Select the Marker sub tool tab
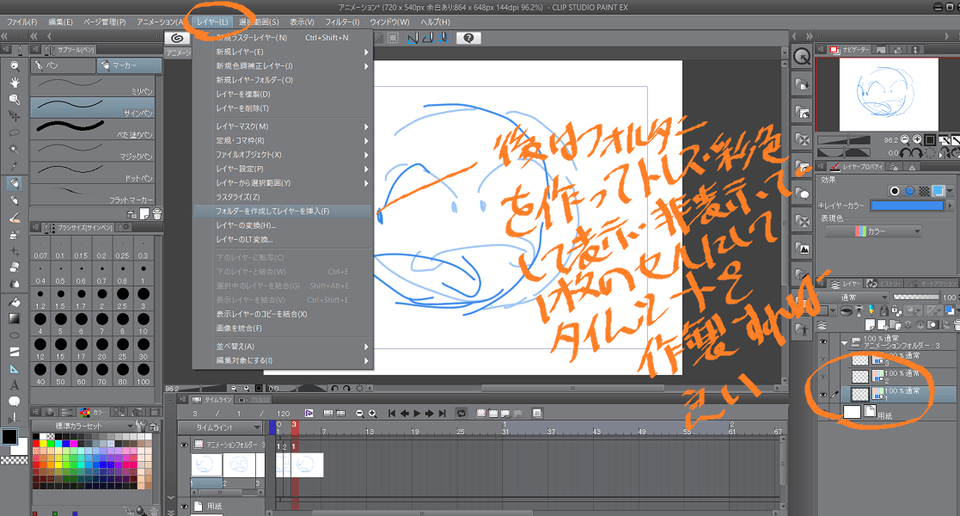This screenshot has height=516, width=960. click(x=127, y=66)
